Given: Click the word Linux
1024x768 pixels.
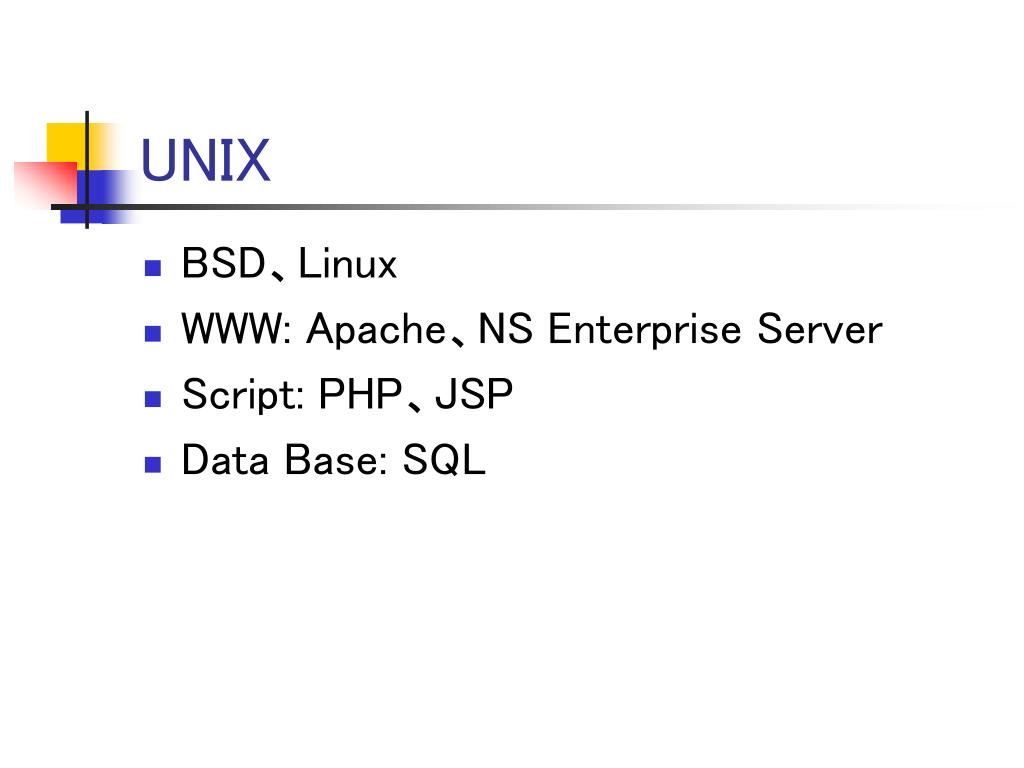Looking at the screenshot, I should point(347,263).
